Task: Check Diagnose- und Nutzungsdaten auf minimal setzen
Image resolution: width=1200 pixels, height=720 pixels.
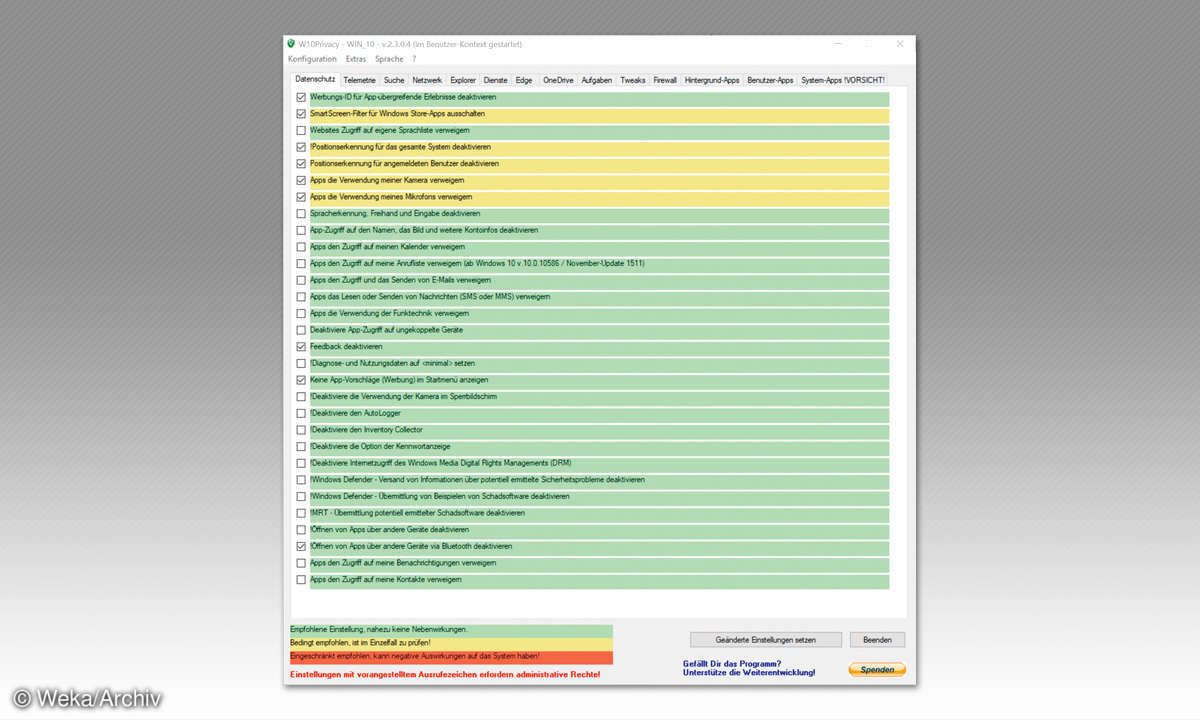Action: 301,364
